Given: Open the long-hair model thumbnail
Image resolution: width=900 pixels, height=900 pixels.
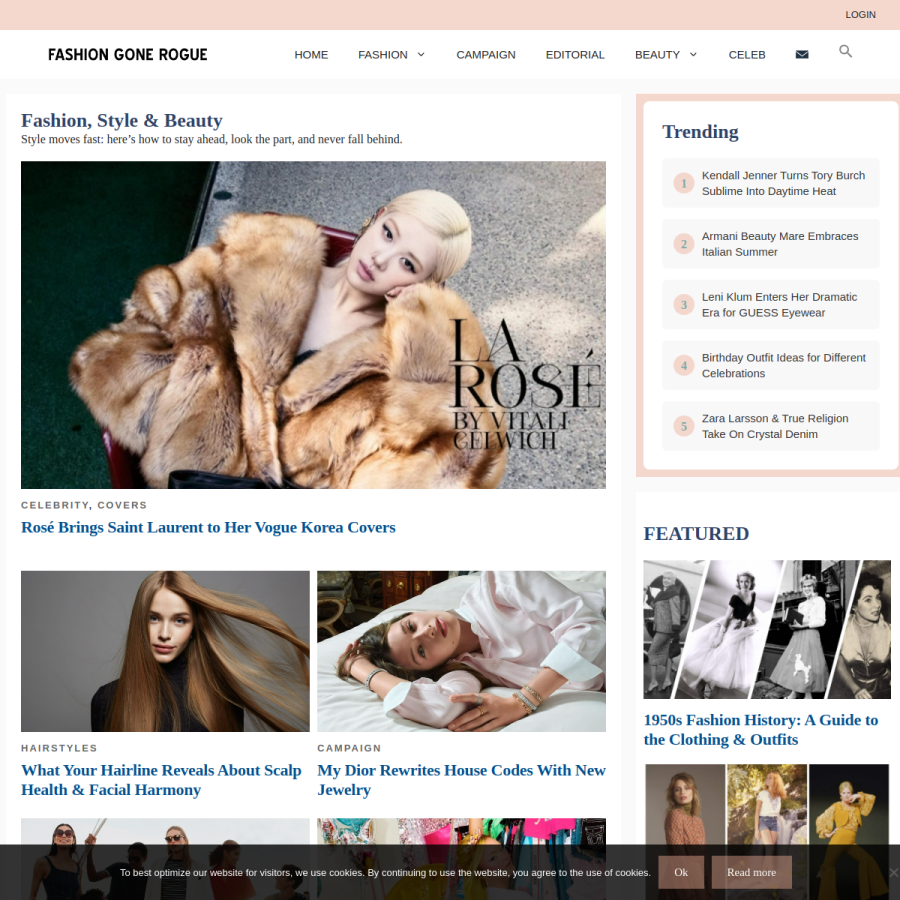Looking at the screenshot, I should [165, 651].
